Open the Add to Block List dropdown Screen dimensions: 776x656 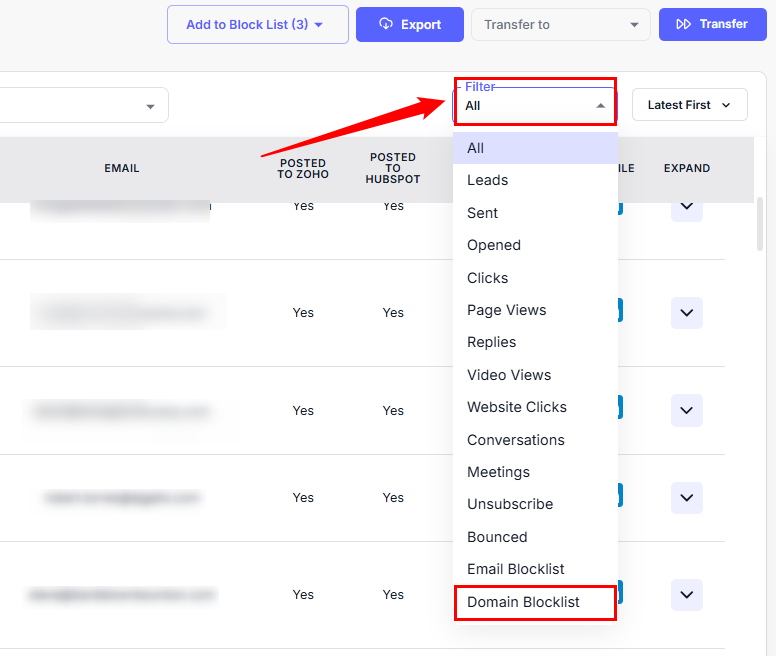pyautogui.click(x=257, y=25)
